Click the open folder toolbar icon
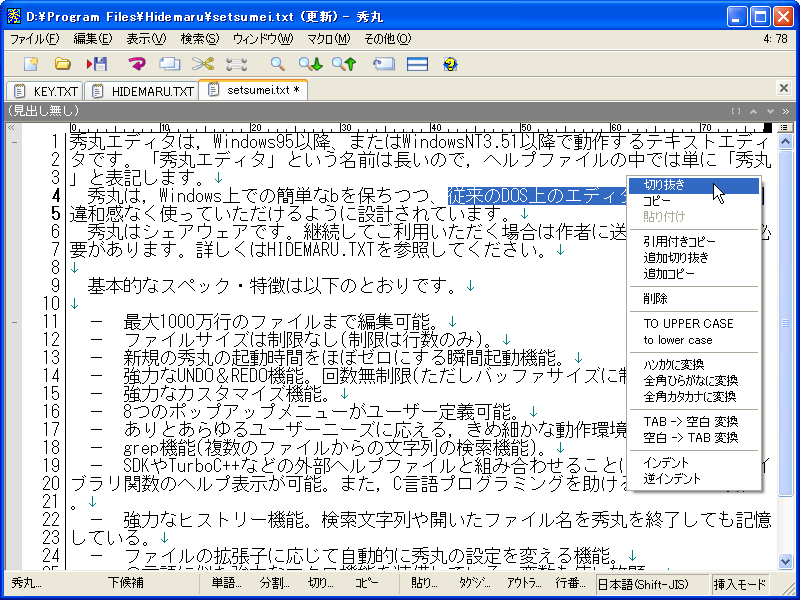Viewport: 800px width, 600px height. pos(63,64)
